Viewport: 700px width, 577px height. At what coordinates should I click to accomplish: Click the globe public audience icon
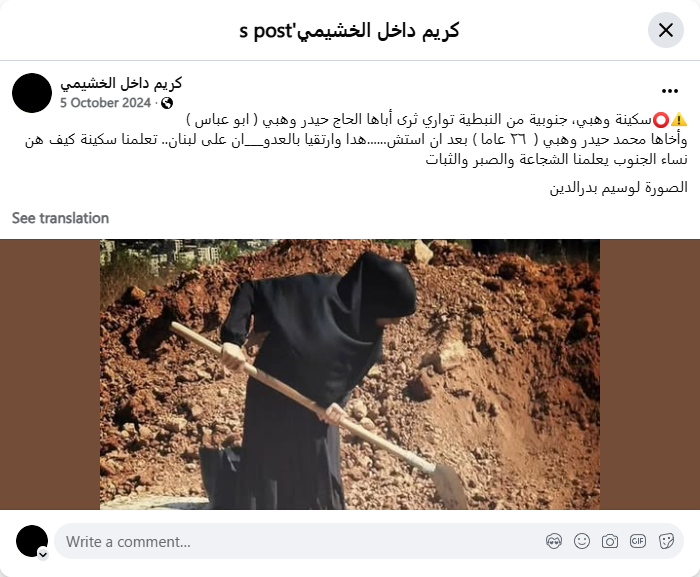[x=167, y=103]
